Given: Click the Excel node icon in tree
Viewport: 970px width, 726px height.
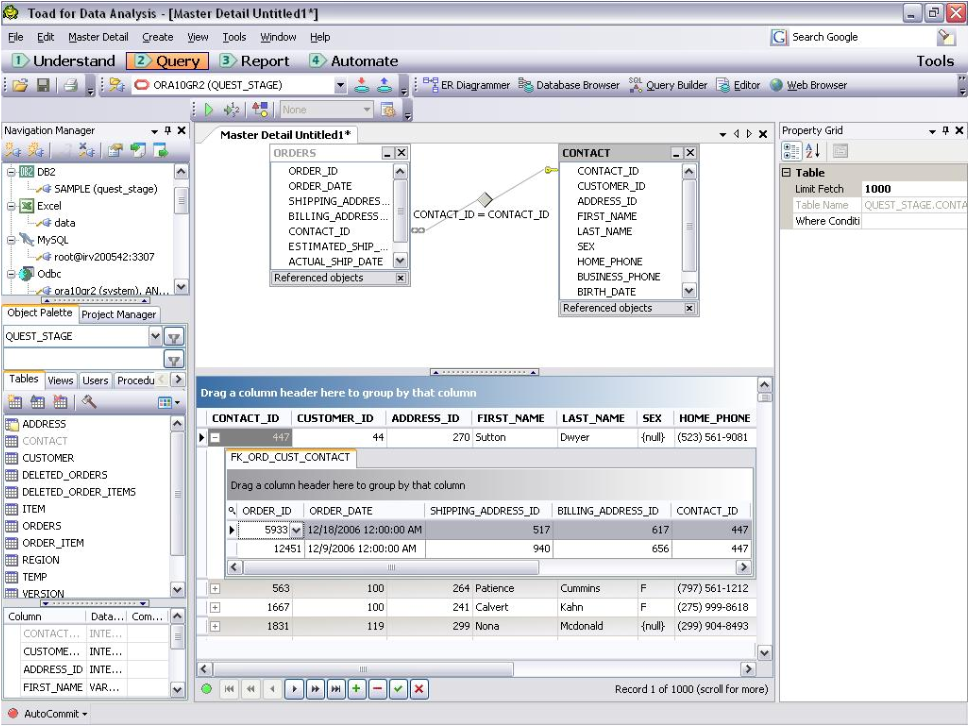Looking at the screenshot, I should (x=27, y=206).
